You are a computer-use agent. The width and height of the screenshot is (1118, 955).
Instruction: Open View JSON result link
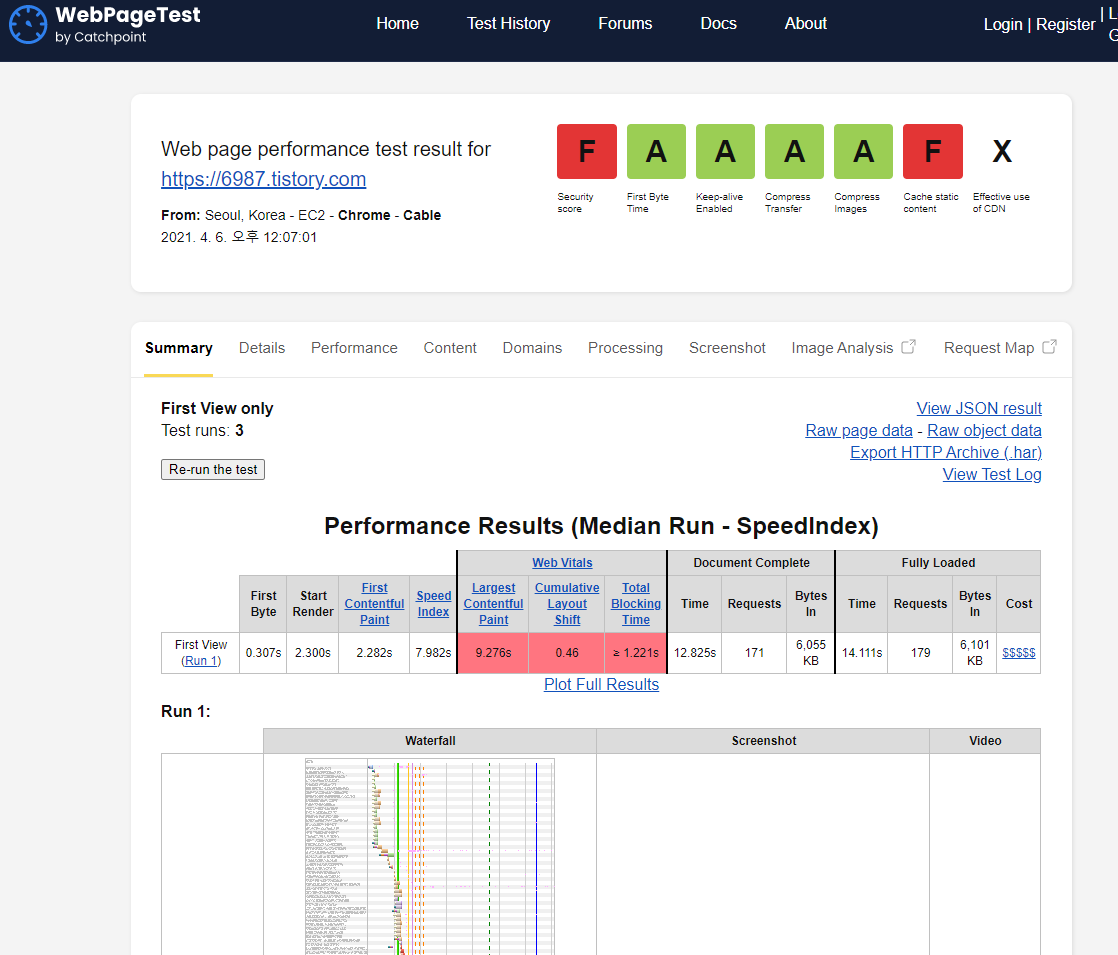click(x=979, y=409)
